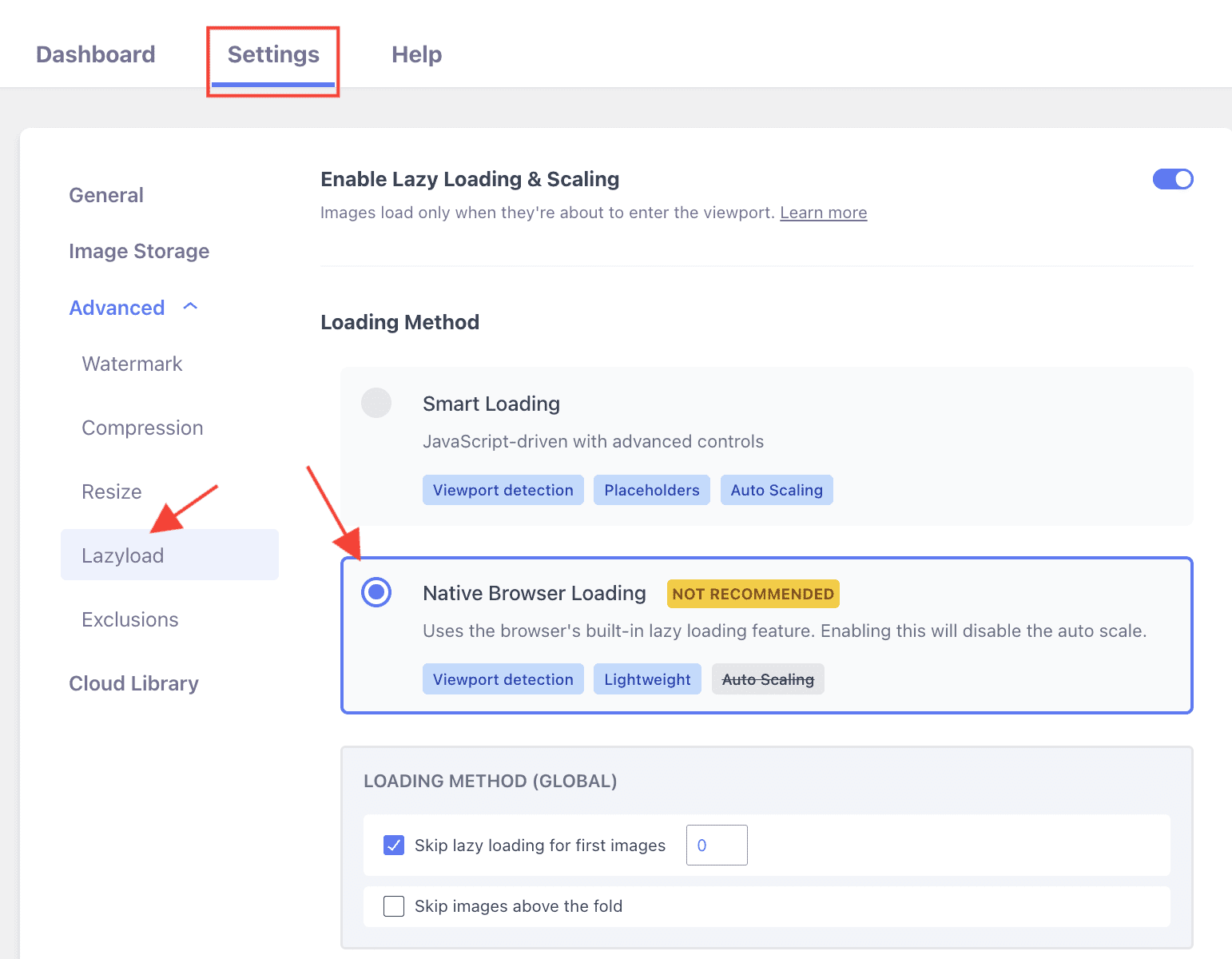Open the Settings tab

click(273, 54)
